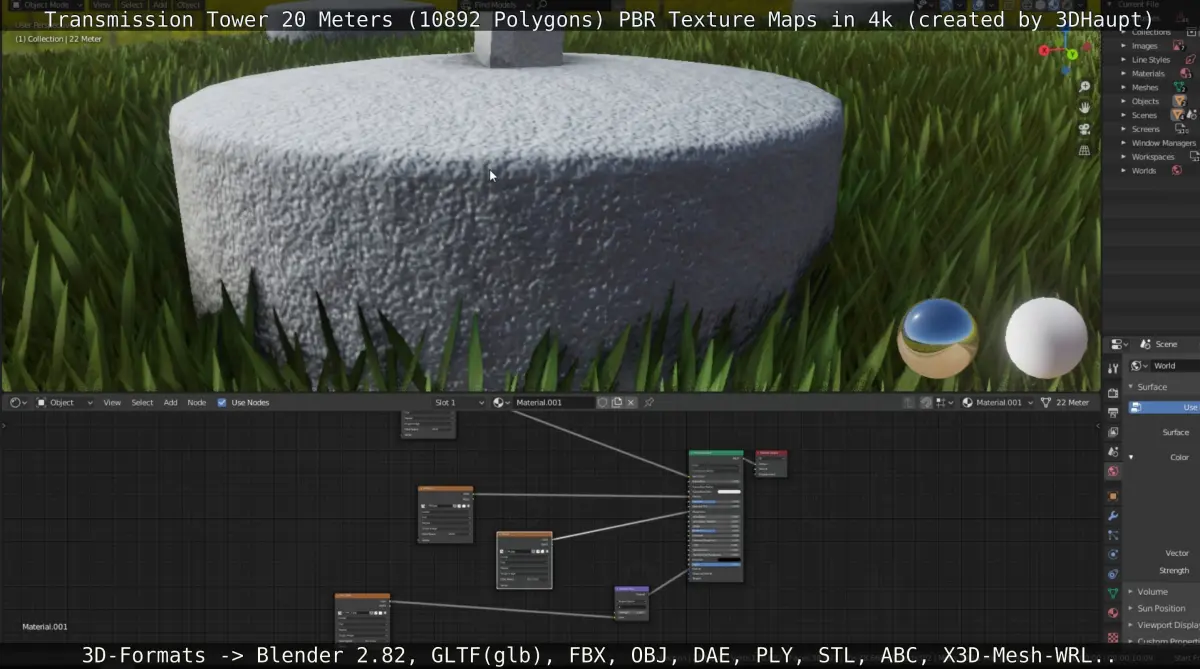Viewport: 1200px width, 669px height.
Task: Open the material browse dropdown beside Material.001
Action: pos(502,402)
